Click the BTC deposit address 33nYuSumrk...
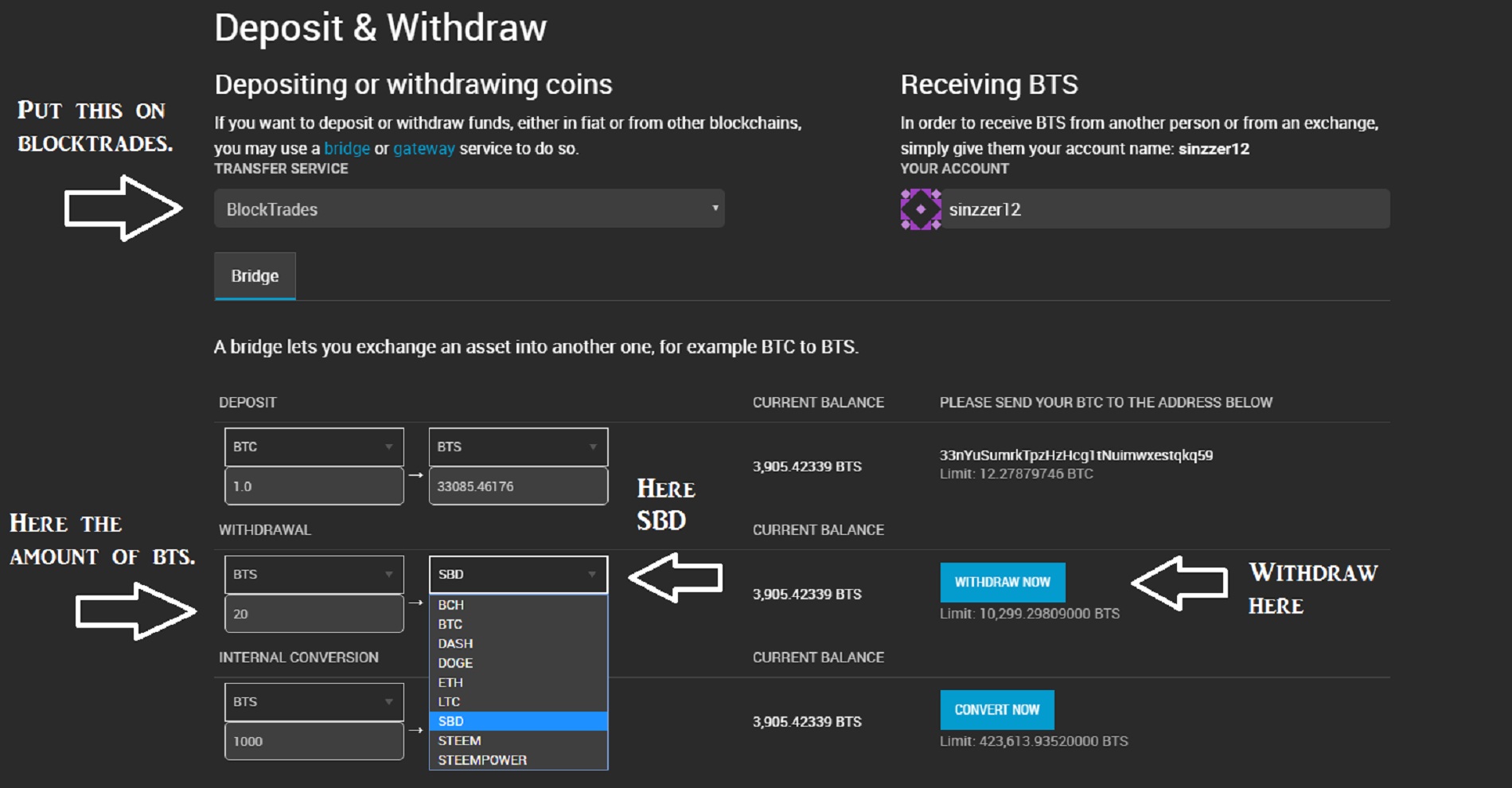The image size is (1512, 788). (1076, 455)
